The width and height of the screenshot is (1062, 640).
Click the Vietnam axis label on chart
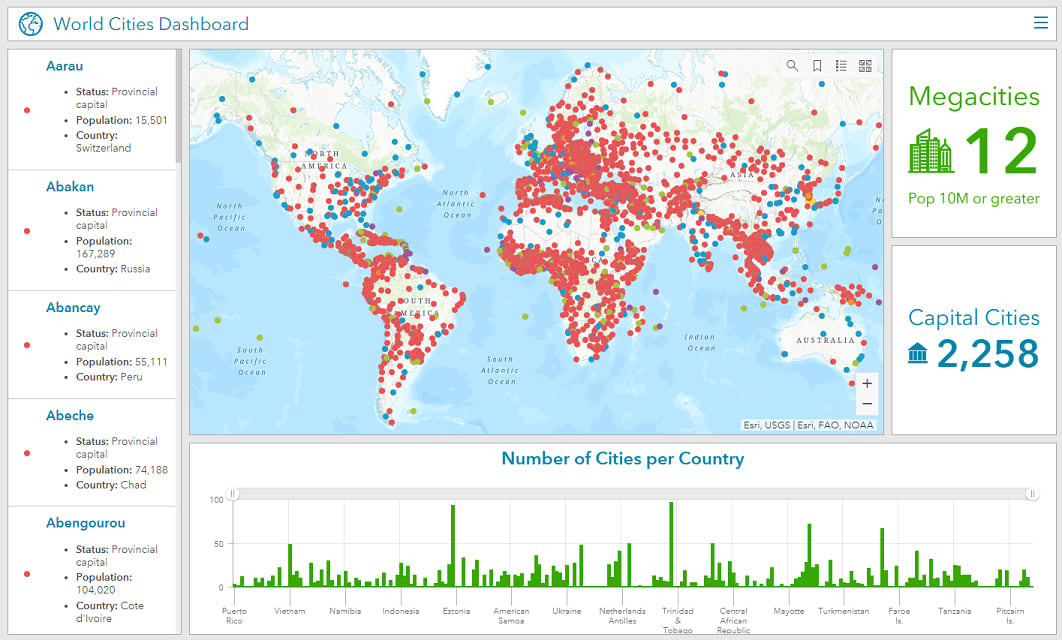289,611
